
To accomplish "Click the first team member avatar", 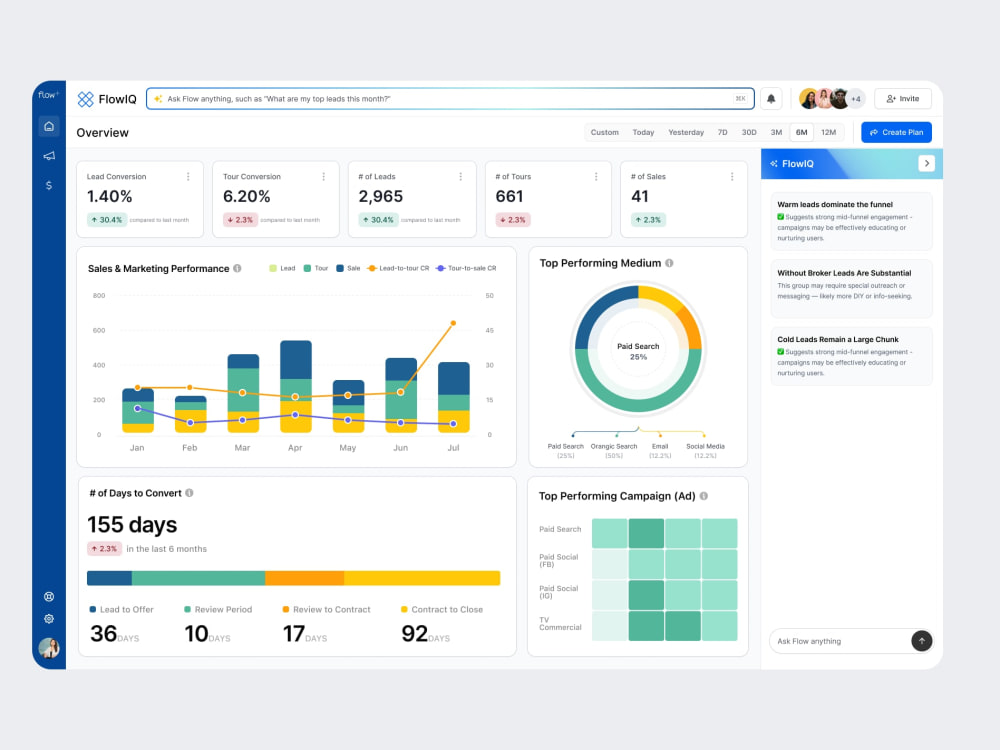I will 809,99.
